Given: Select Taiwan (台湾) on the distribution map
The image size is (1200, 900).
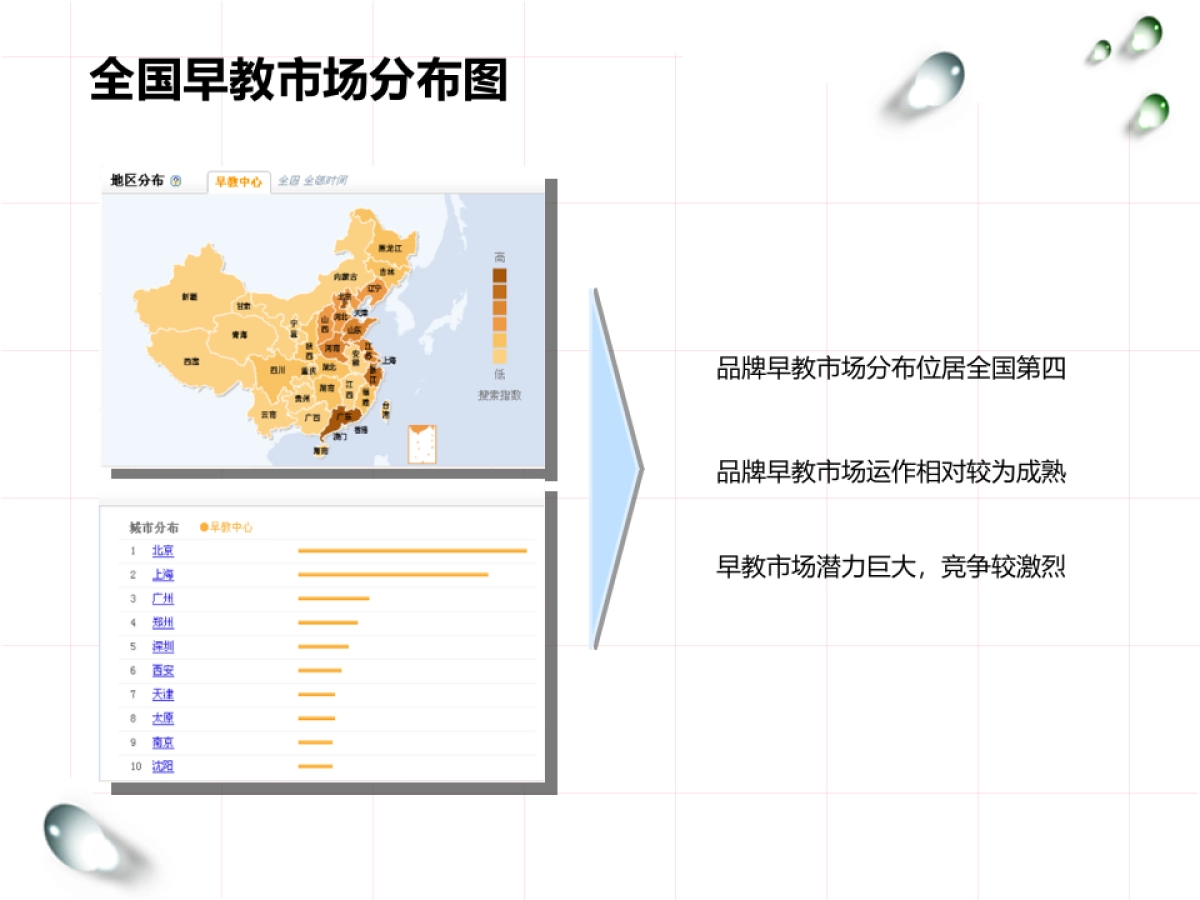Looking at the screenshot, I should [x=386, y=411].
